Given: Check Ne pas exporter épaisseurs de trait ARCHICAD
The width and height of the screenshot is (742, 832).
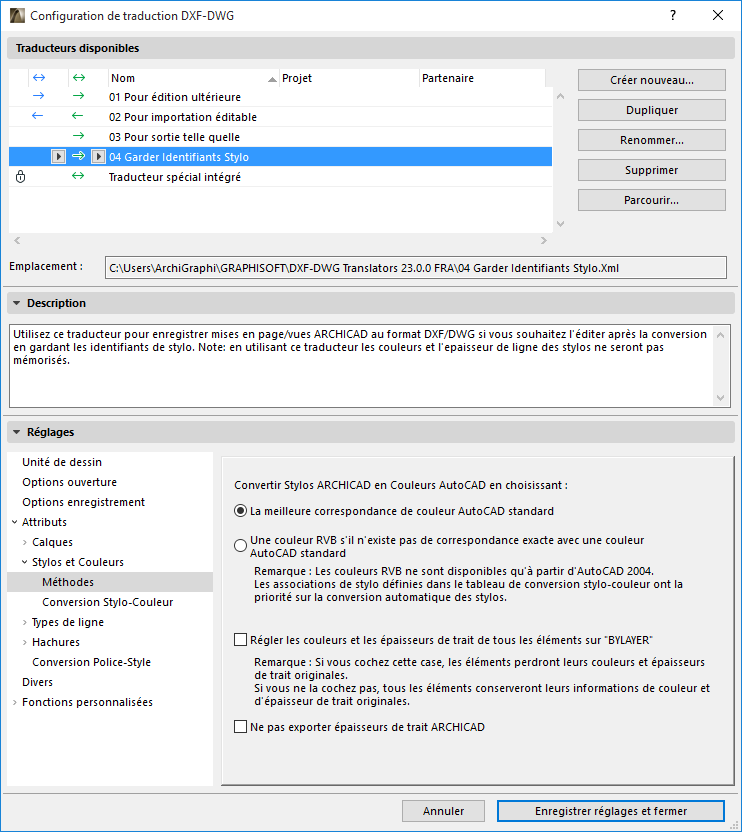Looking at the screenshot, I should coord(240,726).
